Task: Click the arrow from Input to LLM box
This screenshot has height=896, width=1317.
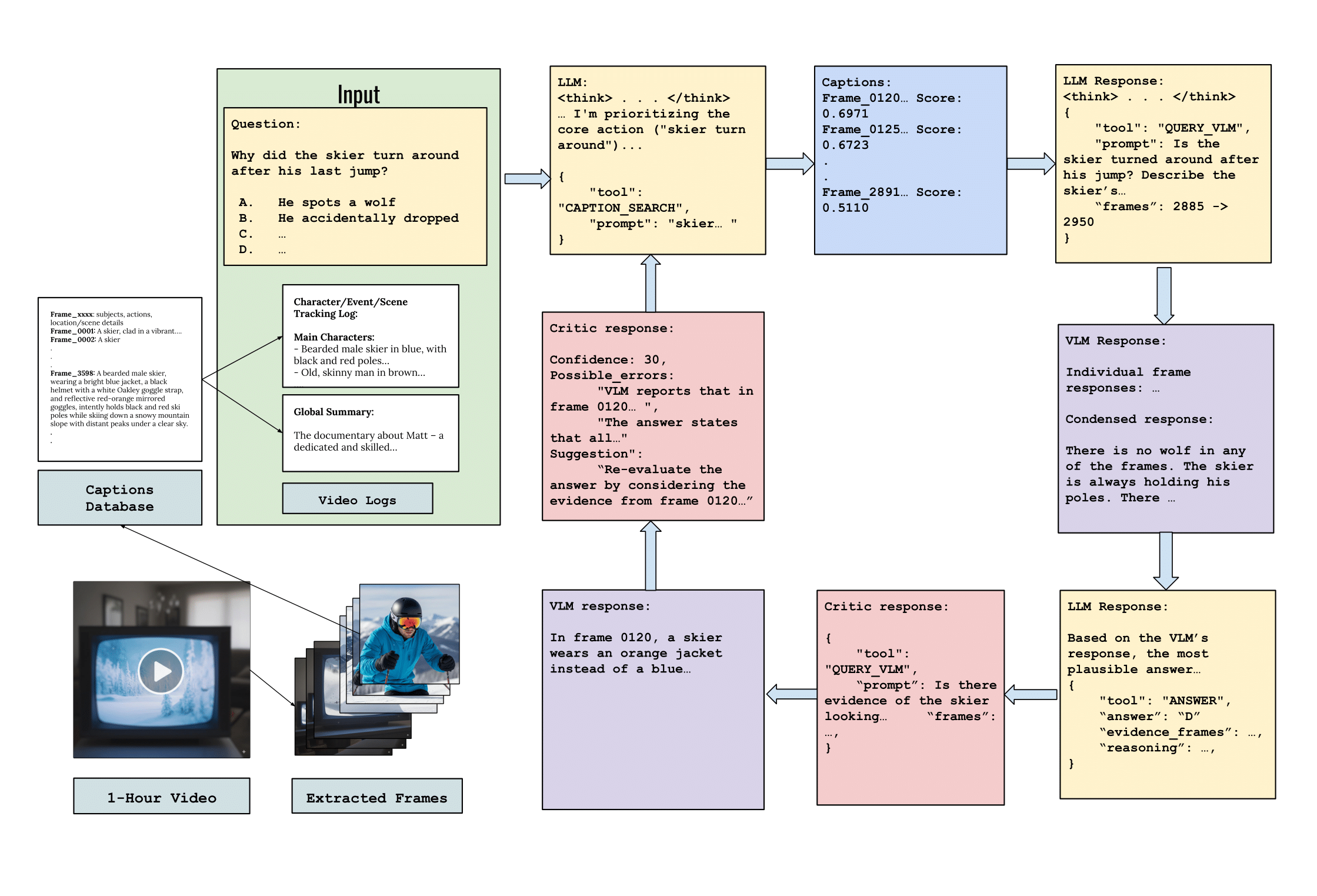Action: pos(526,178)
